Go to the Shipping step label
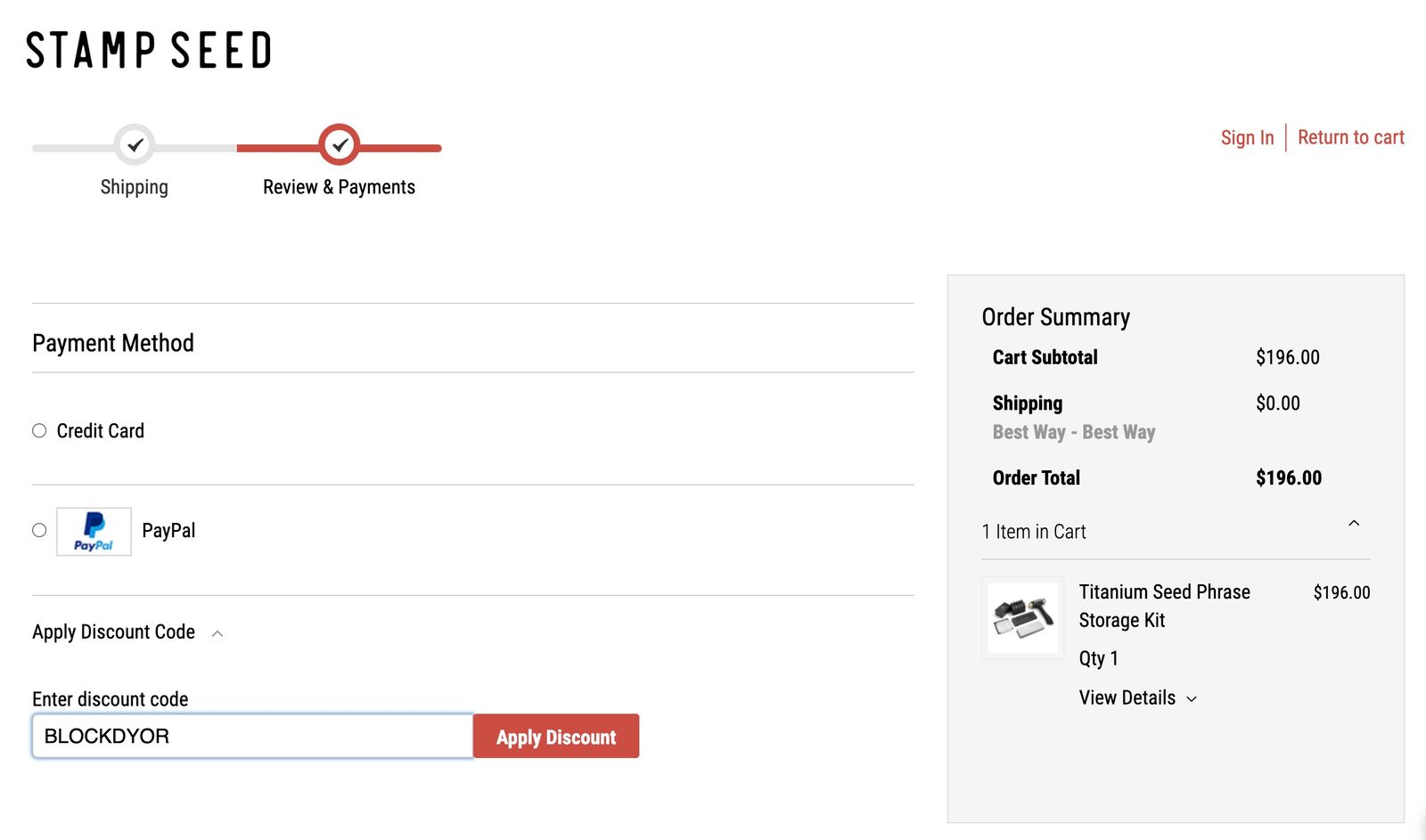 coord(134,187)
